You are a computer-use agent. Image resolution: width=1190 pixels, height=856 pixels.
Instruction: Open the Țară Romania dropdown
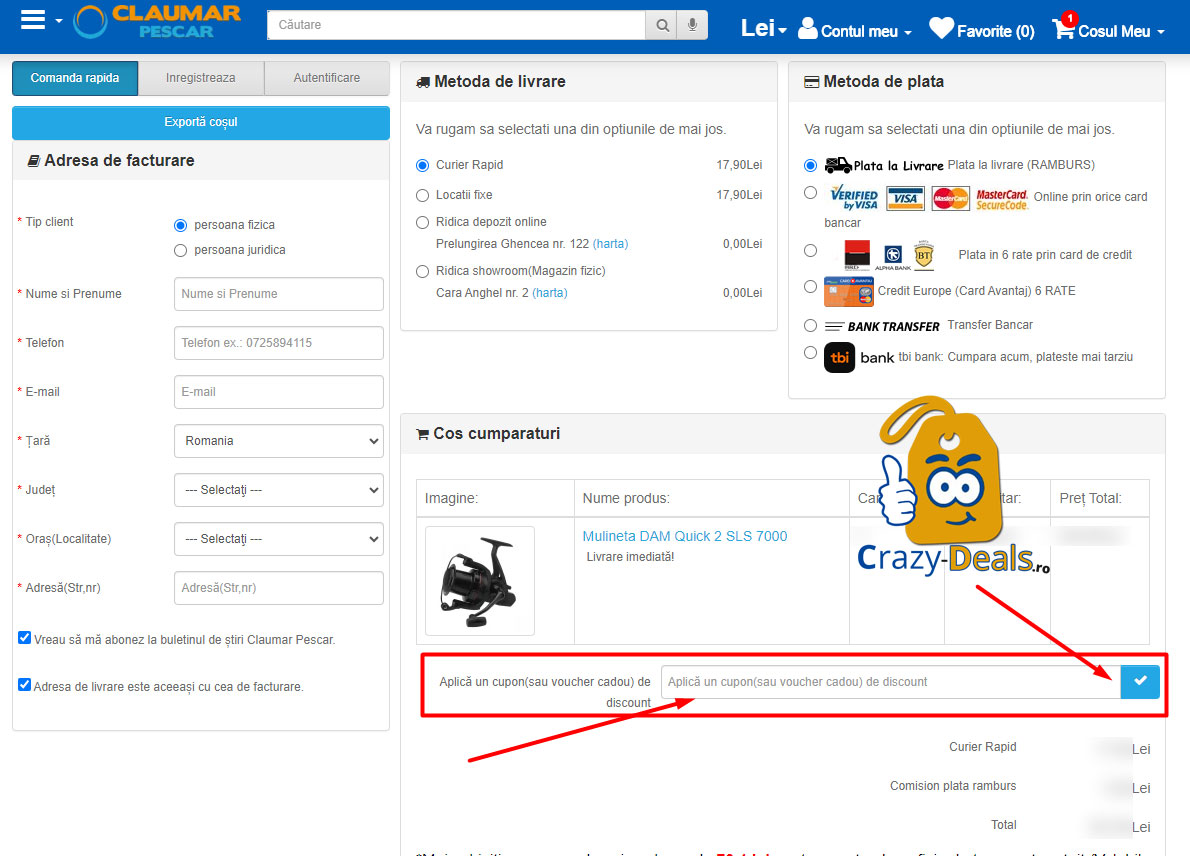click(279, 441)
